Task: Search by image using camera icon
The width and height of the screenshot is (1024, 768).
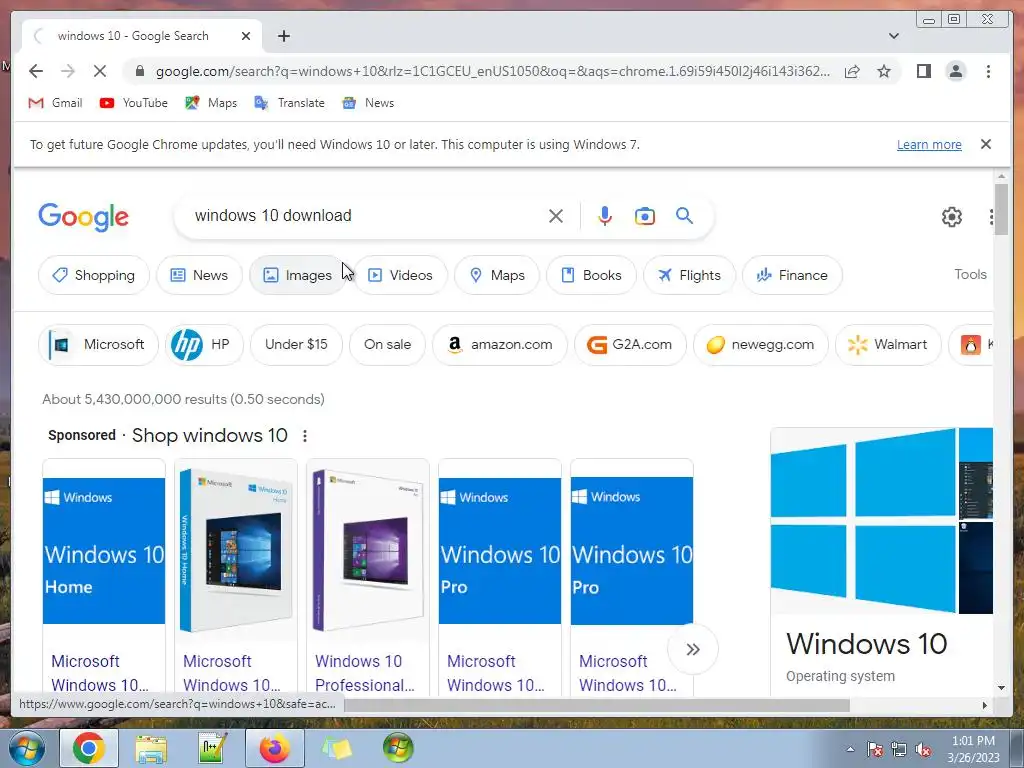Action: tap(645, 216)
